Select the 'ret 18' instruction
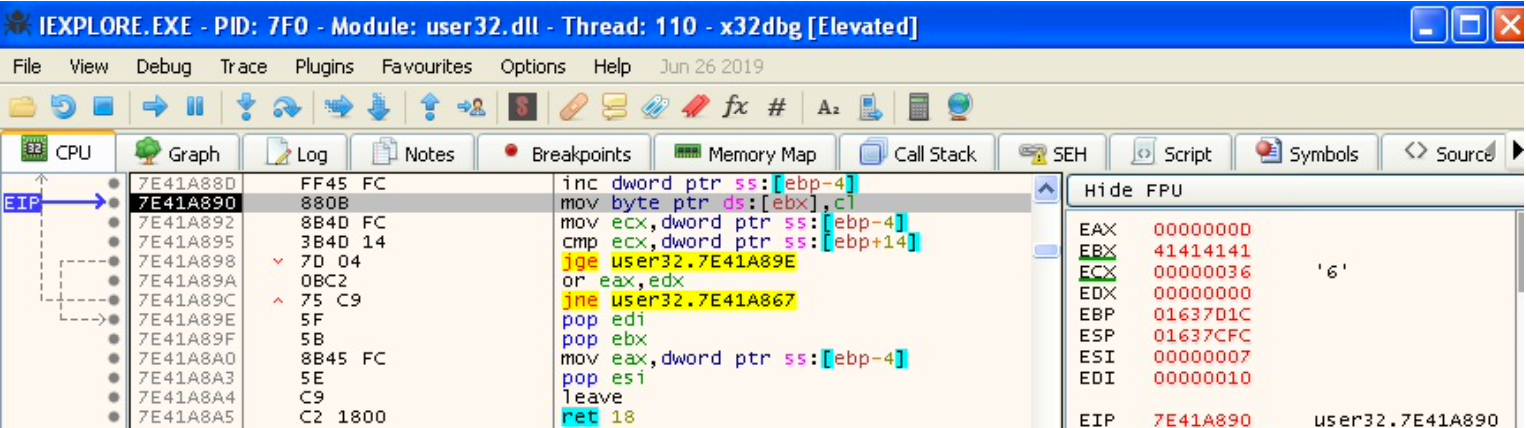The height and width of the screenshot is (428, 1526). [597, 416]
